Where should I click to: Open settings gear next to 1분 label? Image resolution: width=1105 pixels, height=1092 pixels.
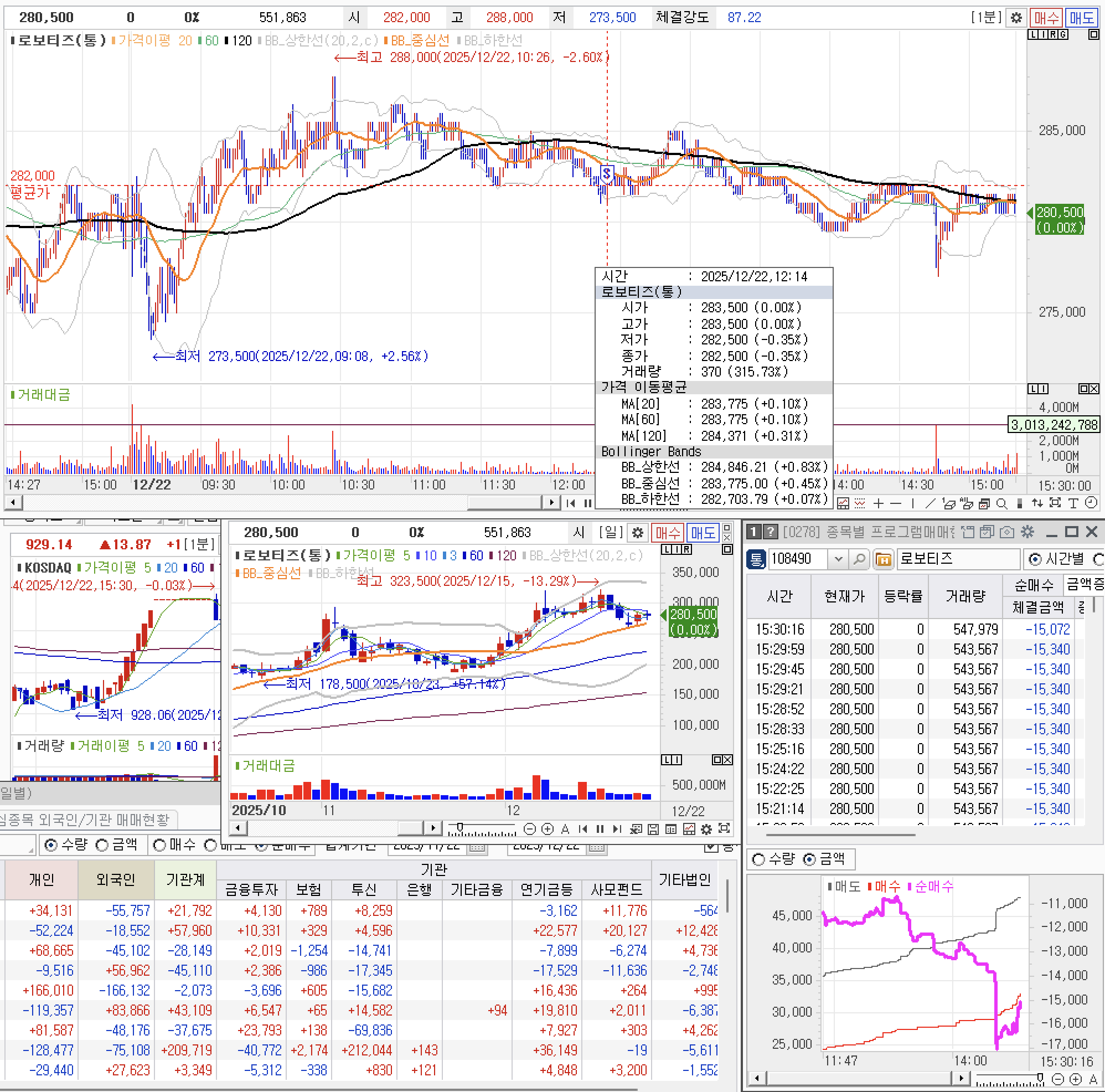pos(1016,18)
